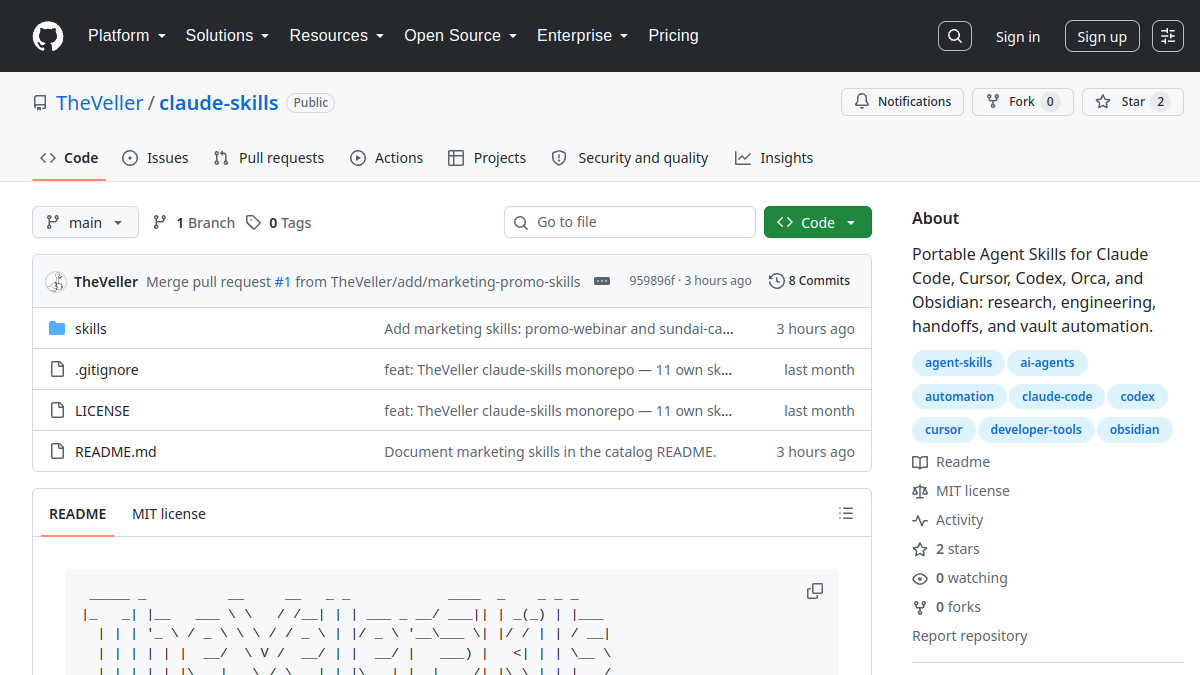
Task: Open pull request #1 link
Action: 283,282
